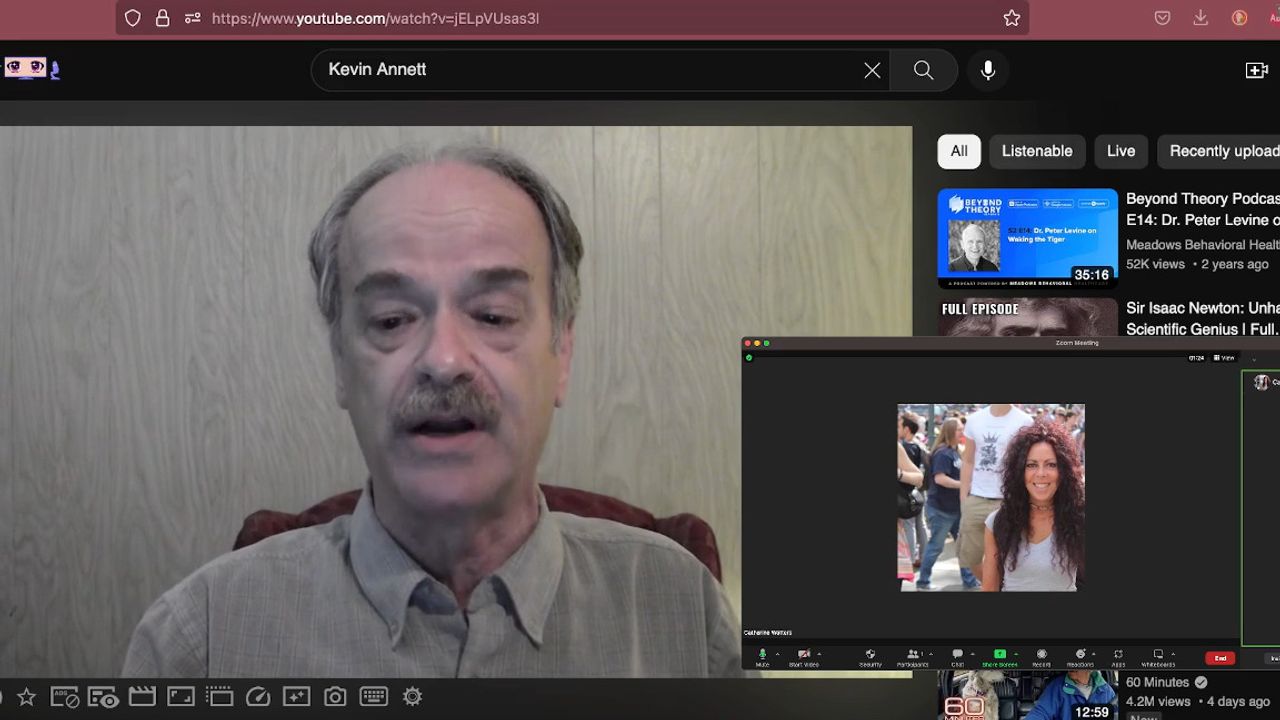Open the playback speed gauge icon
This screenshot has height=720, width=1280.
pos(257,697)
